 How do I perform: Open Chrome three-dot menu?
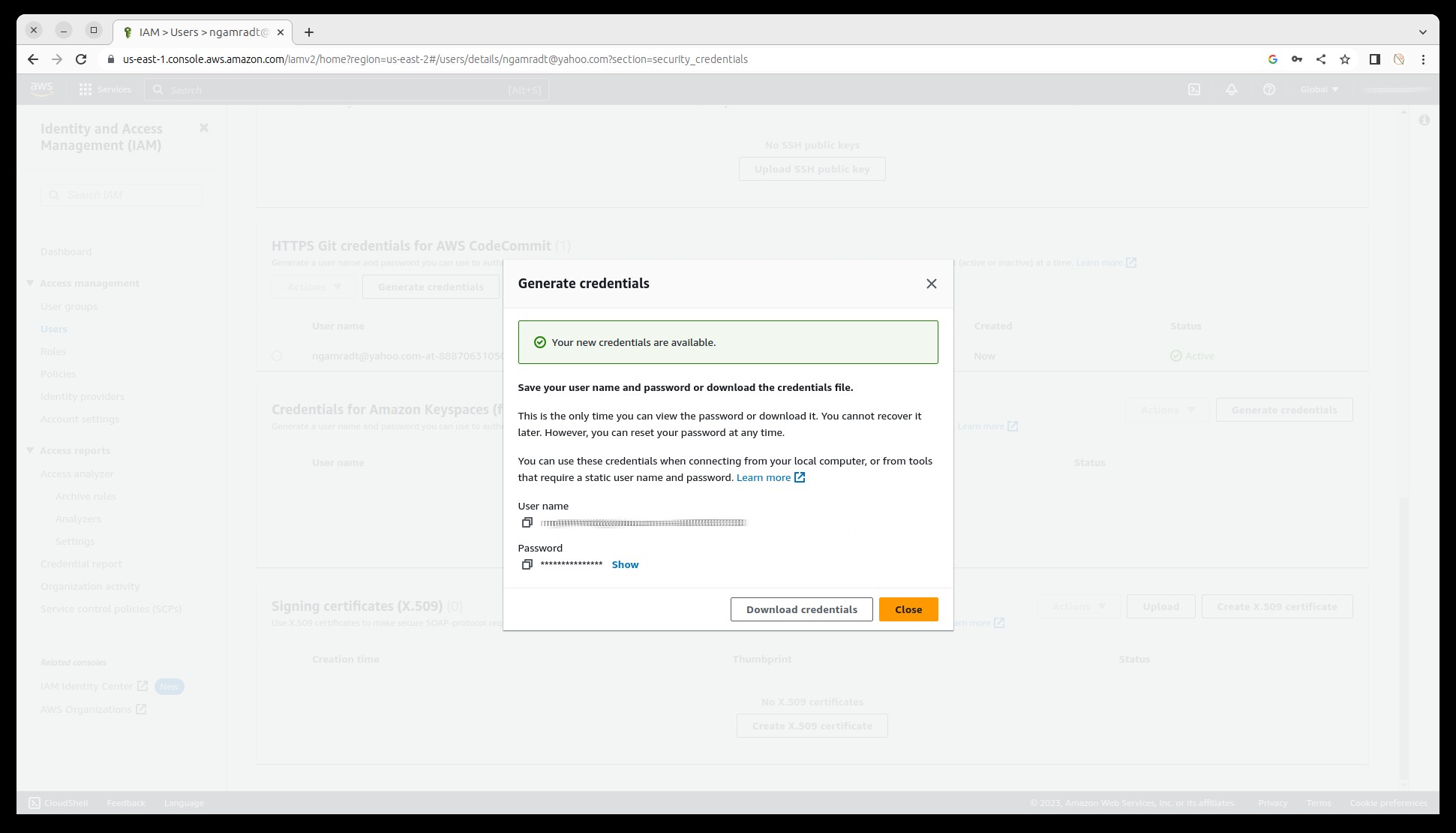point(1423,59)
